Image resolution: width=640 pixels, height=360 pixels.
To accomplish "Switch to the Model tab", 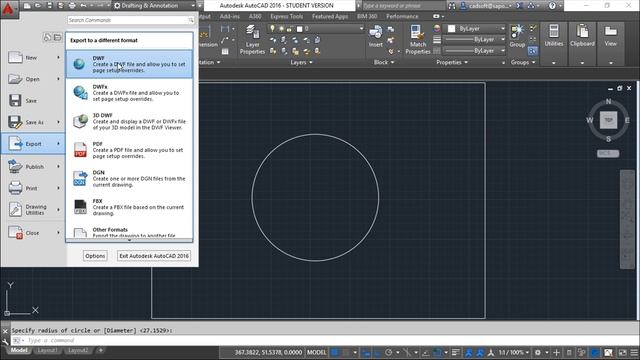I will pyautogui.click(x=19, y=350).
